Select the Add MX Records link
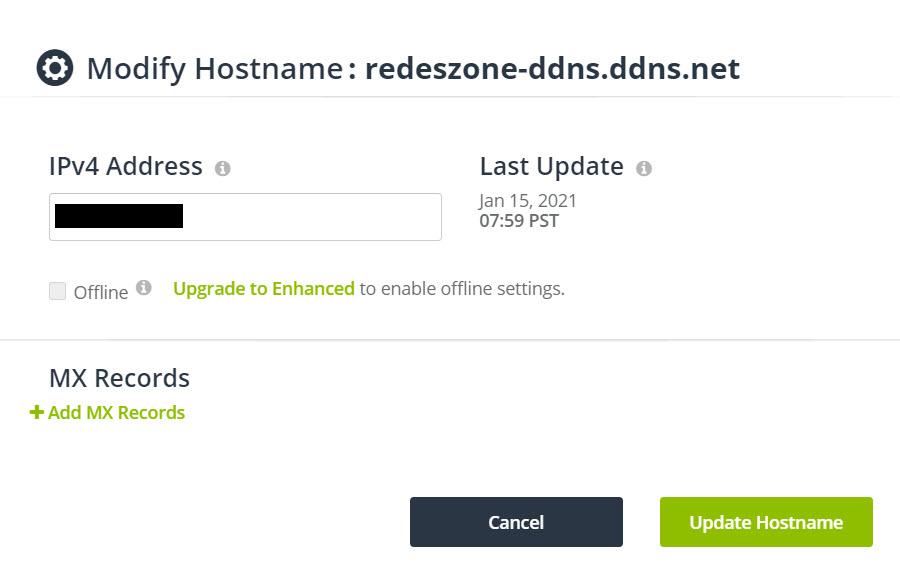Screen dimensions: 900x571 (x=116, y=412)
